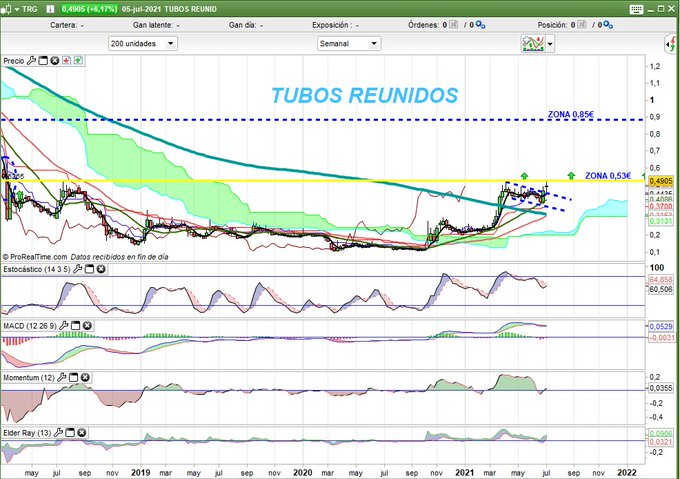This screenshot has width=680, height=479.
Task: Click the red sell arrow icon in Precio
Action: pyautogui.click(x=66, y=61)
